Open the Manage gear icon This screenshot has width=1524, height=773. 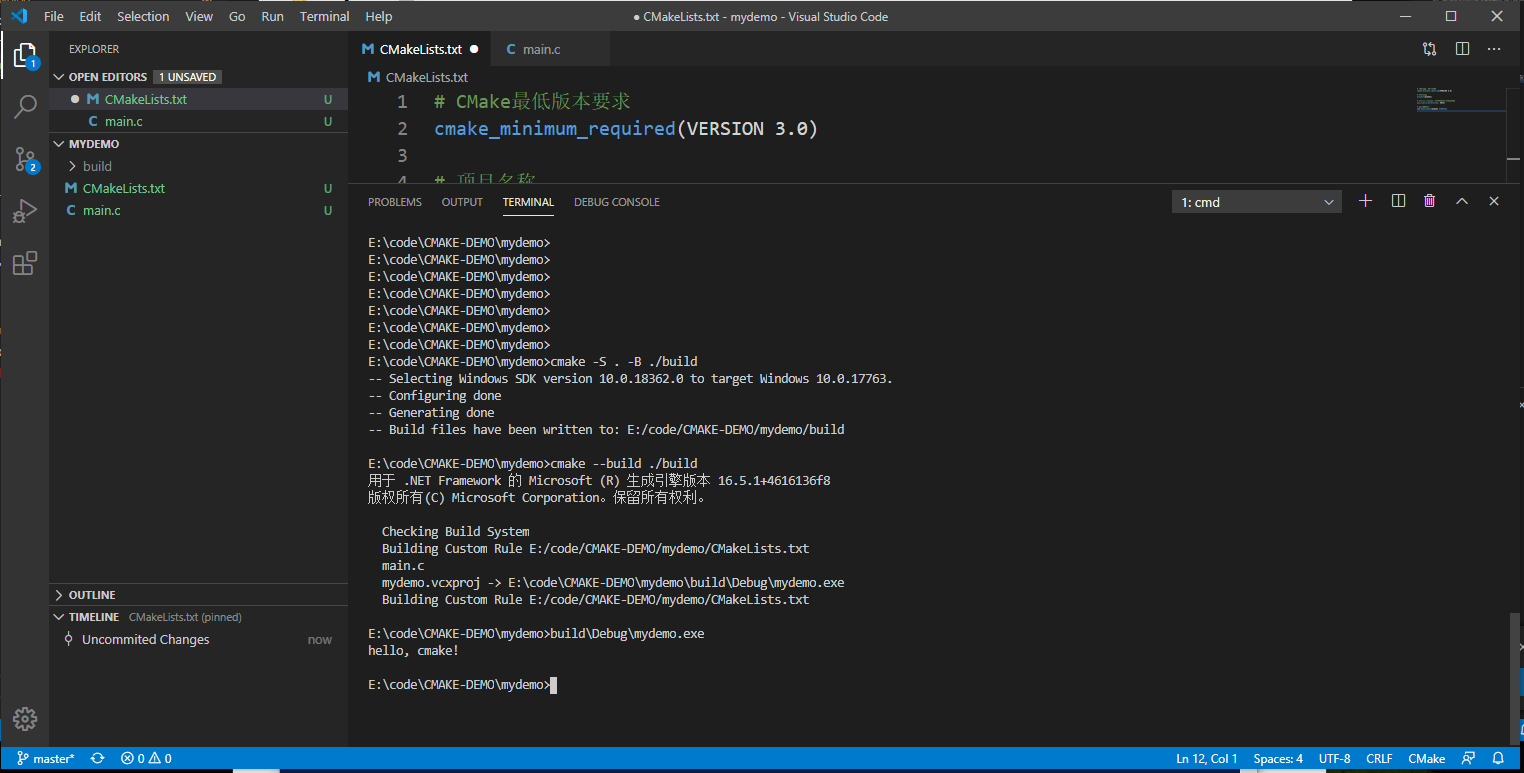(x=24, y=719)
